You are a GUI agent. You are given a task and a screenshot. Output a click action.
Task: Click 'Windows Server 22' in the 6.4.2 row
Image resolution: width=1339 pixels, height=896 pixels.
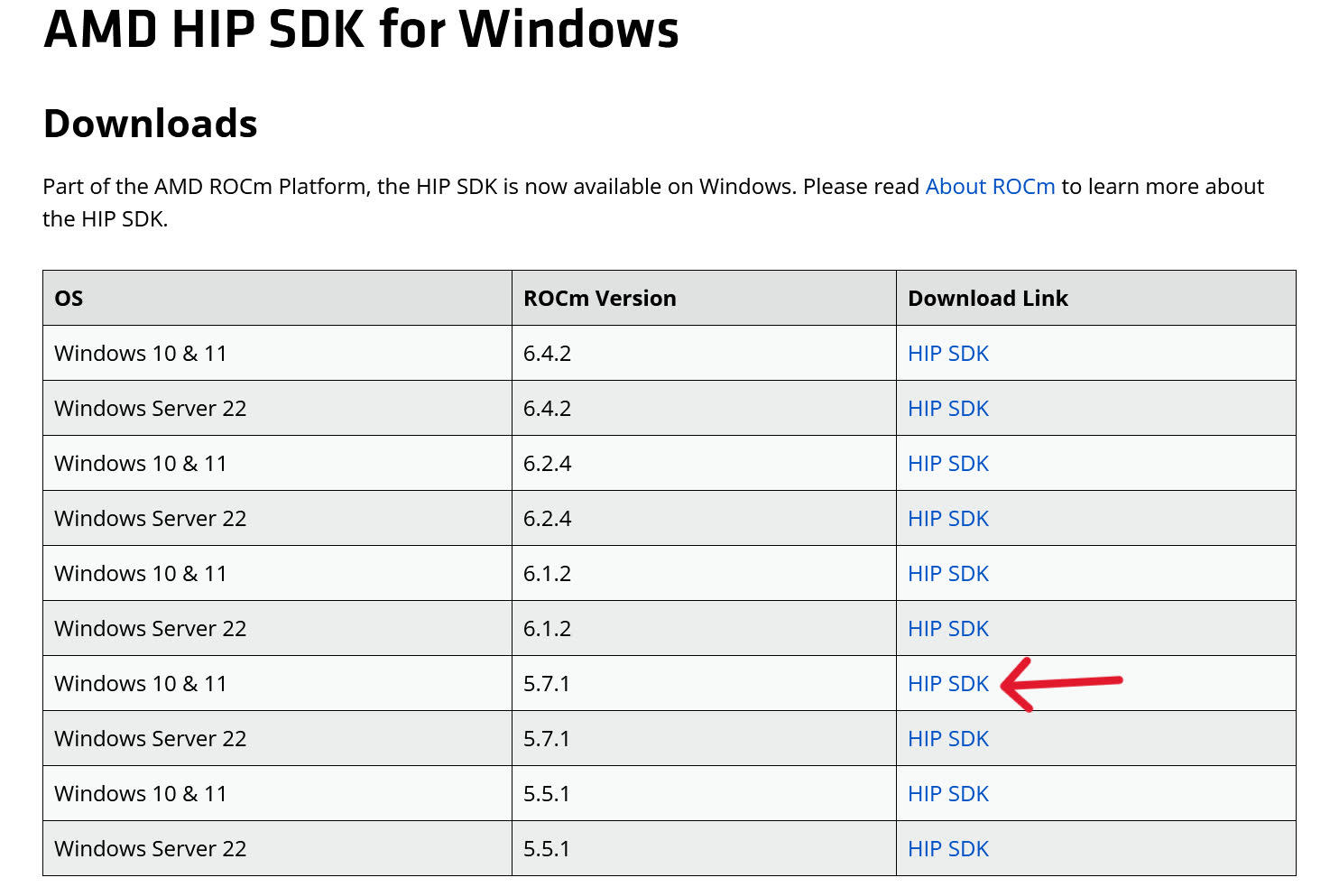point(150,409)
